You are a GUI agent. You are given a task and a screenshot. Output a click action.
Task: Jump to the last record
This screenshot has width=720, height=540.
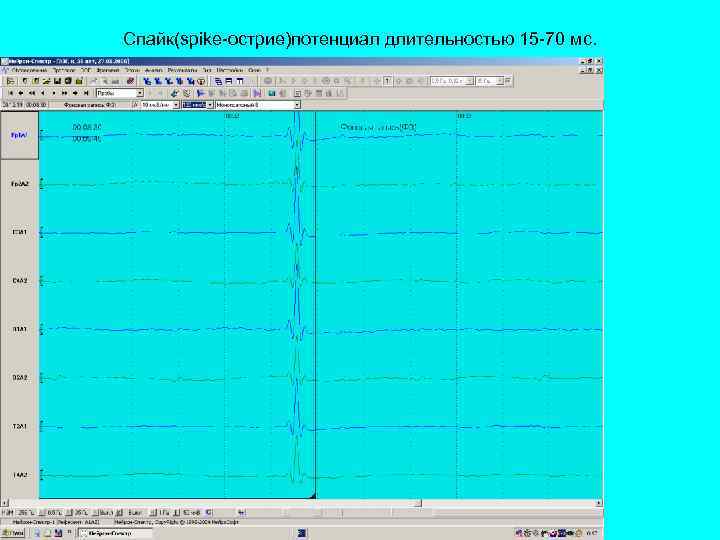pyautogui.click(x=86, y=93)
